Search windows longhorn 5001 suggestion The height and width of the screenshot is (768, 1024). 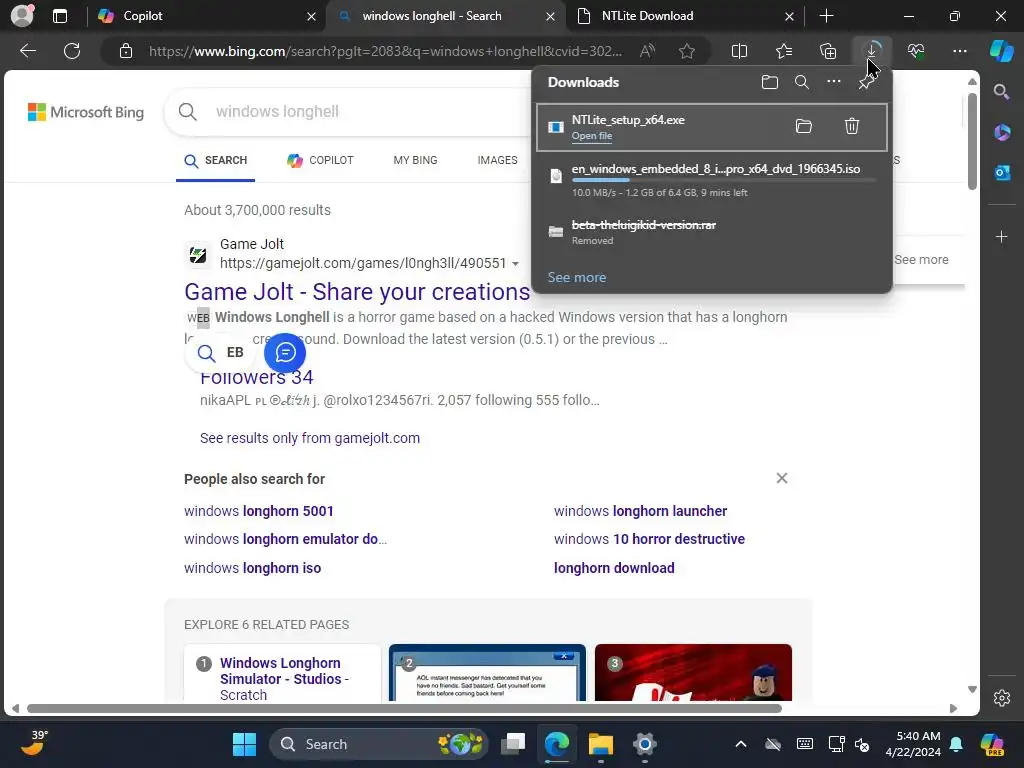point(259,511)
